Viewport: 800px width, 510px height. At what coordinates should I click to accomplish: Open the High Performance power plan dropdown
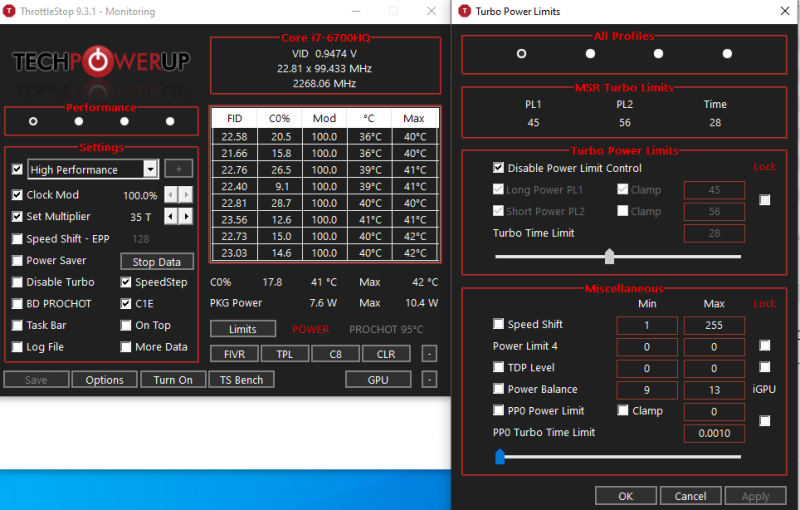pyautogui.click(x=151, y=169)
